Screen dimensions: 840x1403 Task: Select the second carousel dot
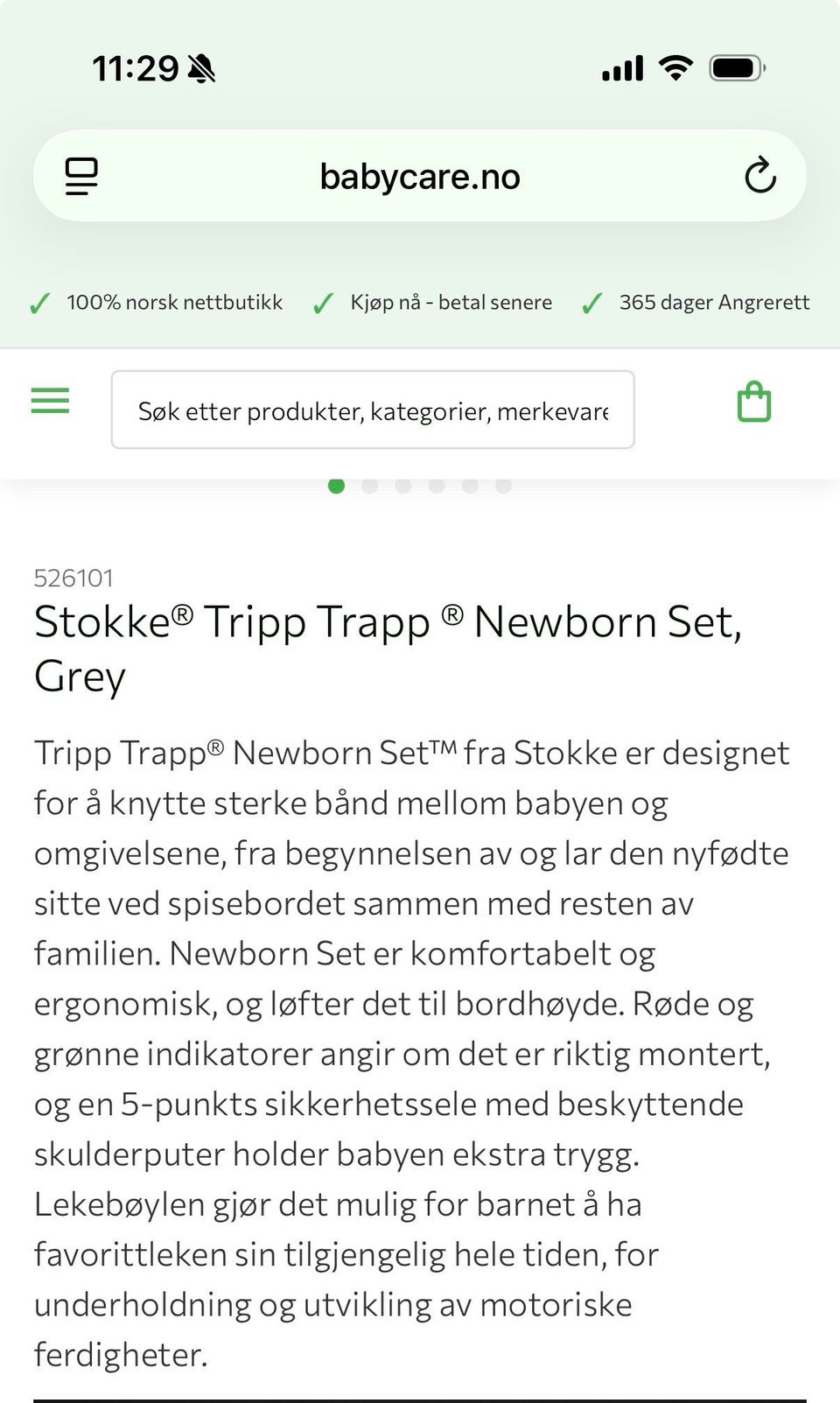point(369,486)
